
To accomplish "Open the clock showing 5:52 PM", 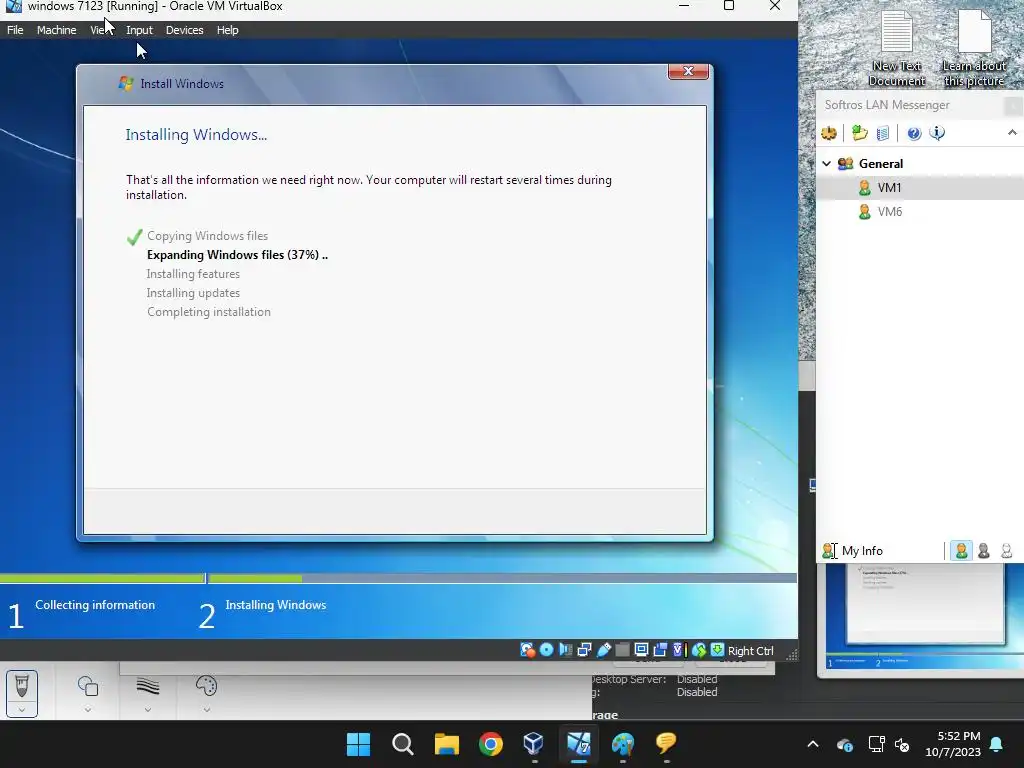I will [953, 744].
